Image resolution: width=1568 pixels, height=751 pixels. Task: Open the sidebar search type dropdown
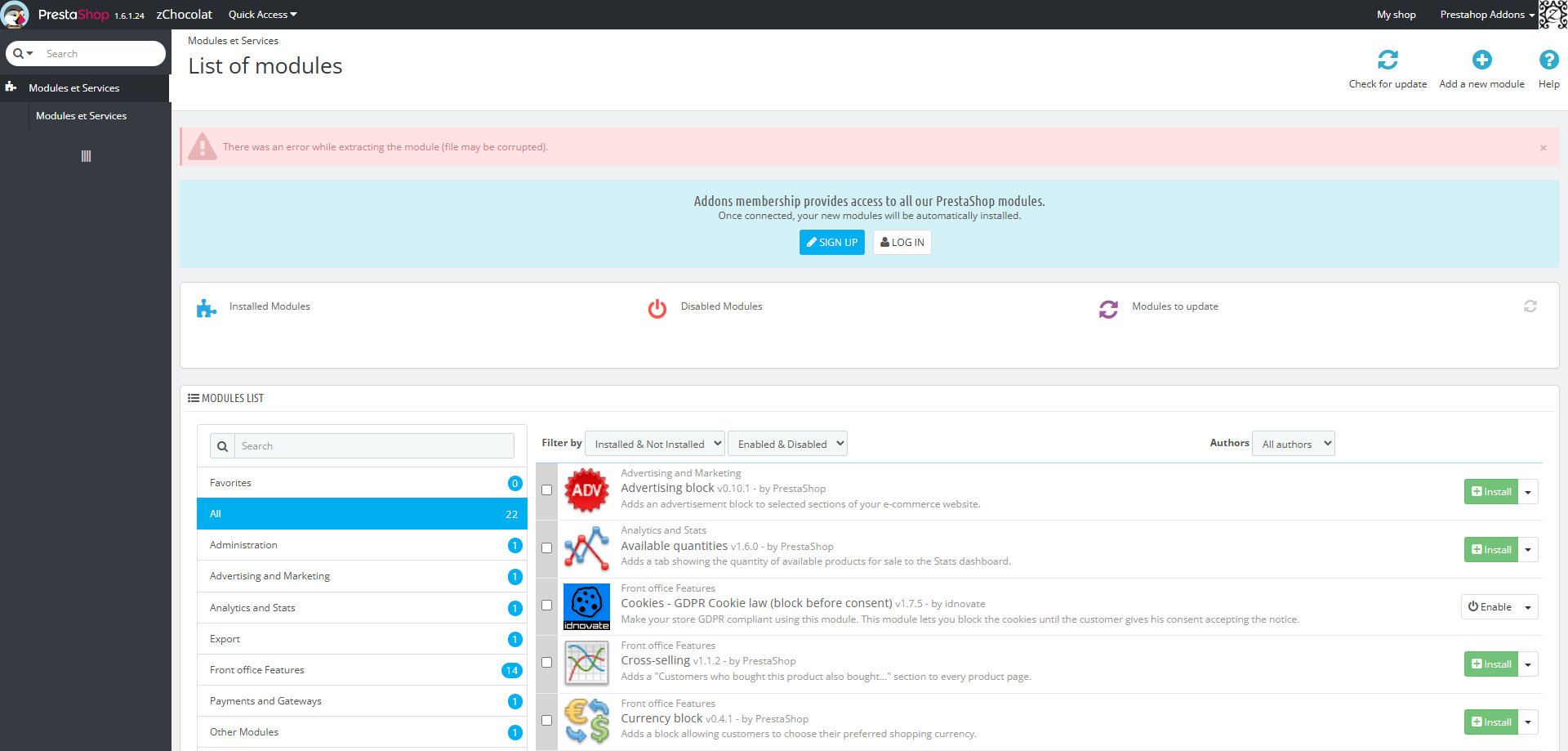(23, 54)
